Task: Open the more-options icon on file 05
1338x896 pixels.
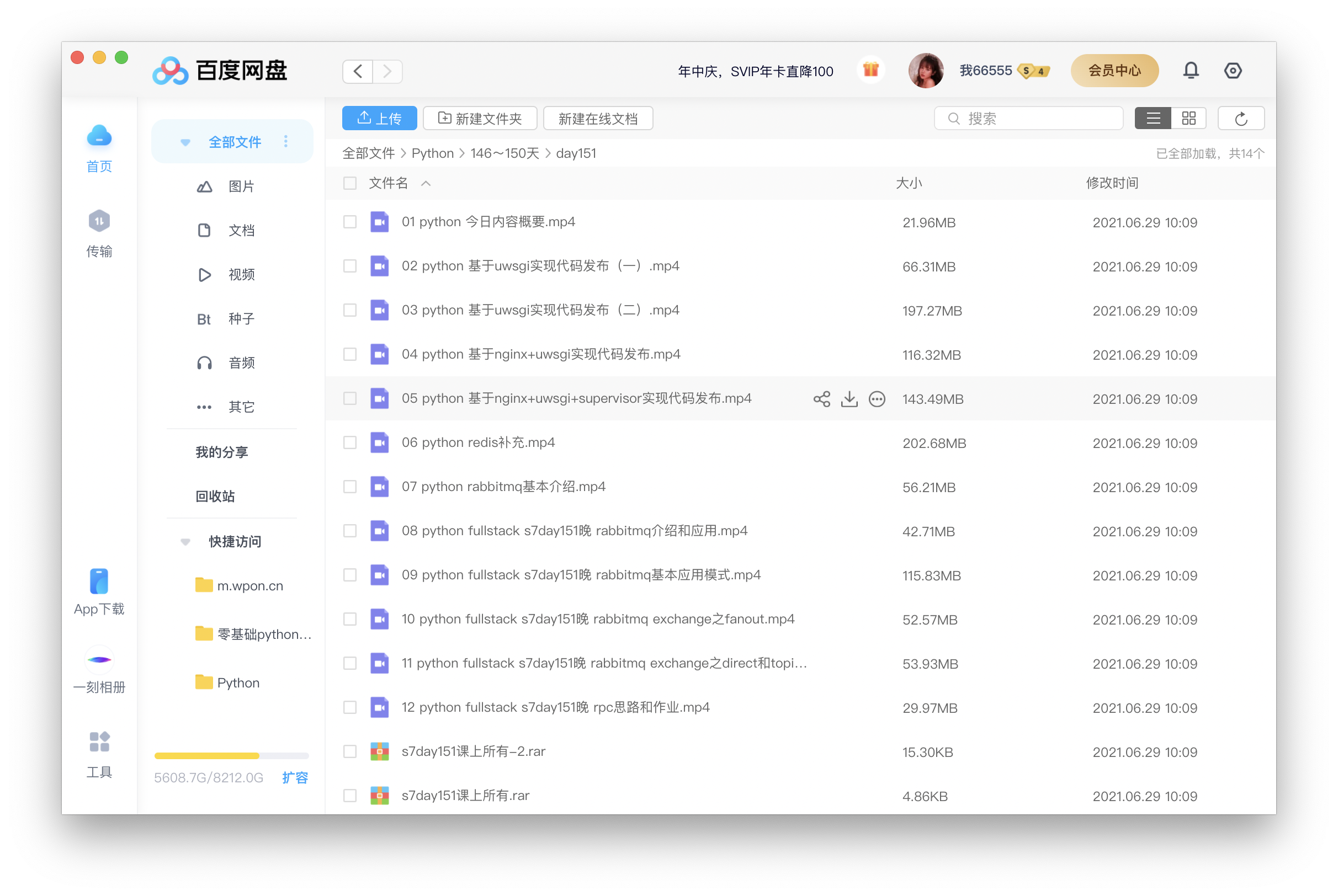Action: [x=877, y=399]
